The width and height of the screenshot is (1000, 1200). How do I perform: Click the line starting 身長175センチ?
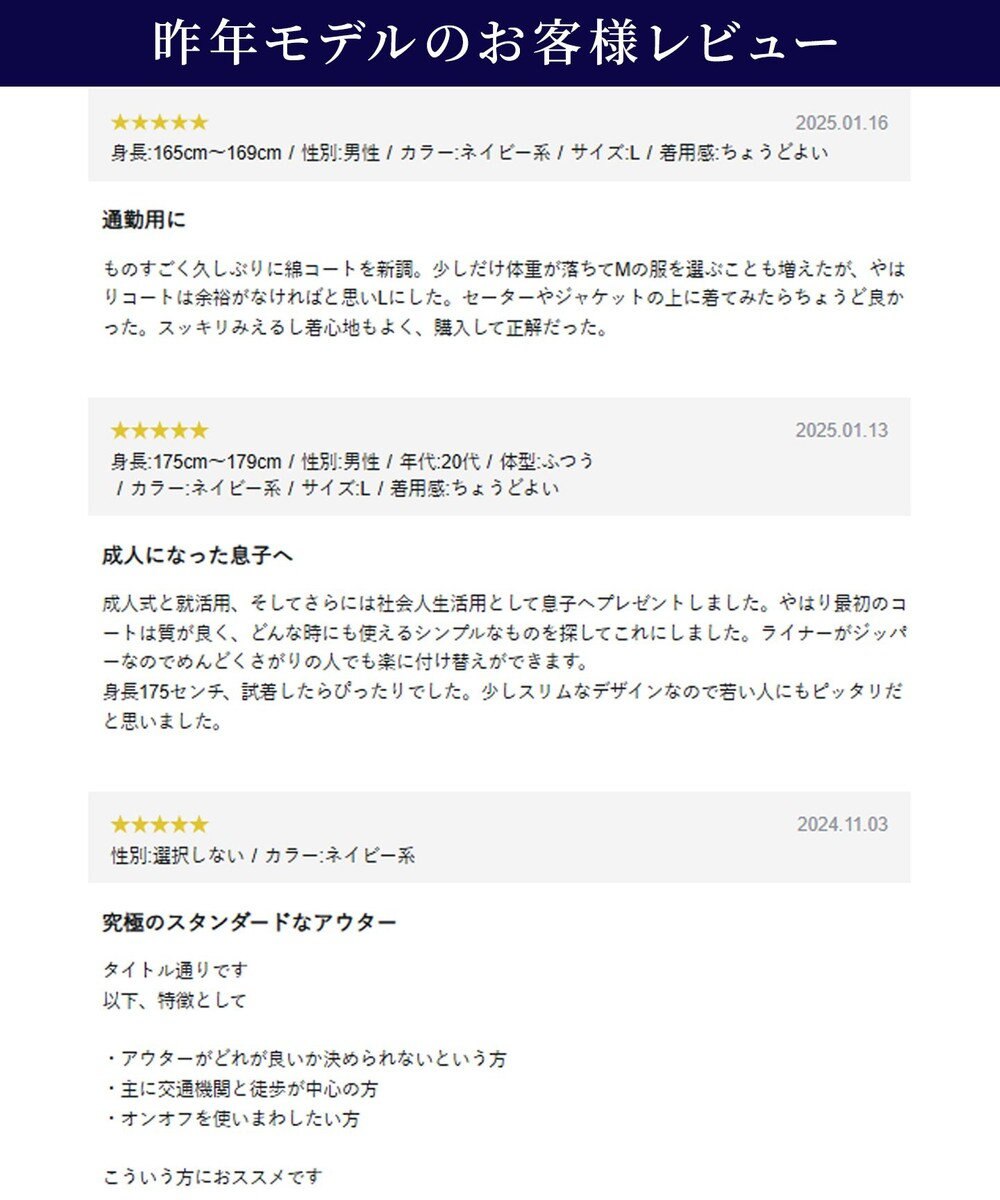click(x=495, y=692)
